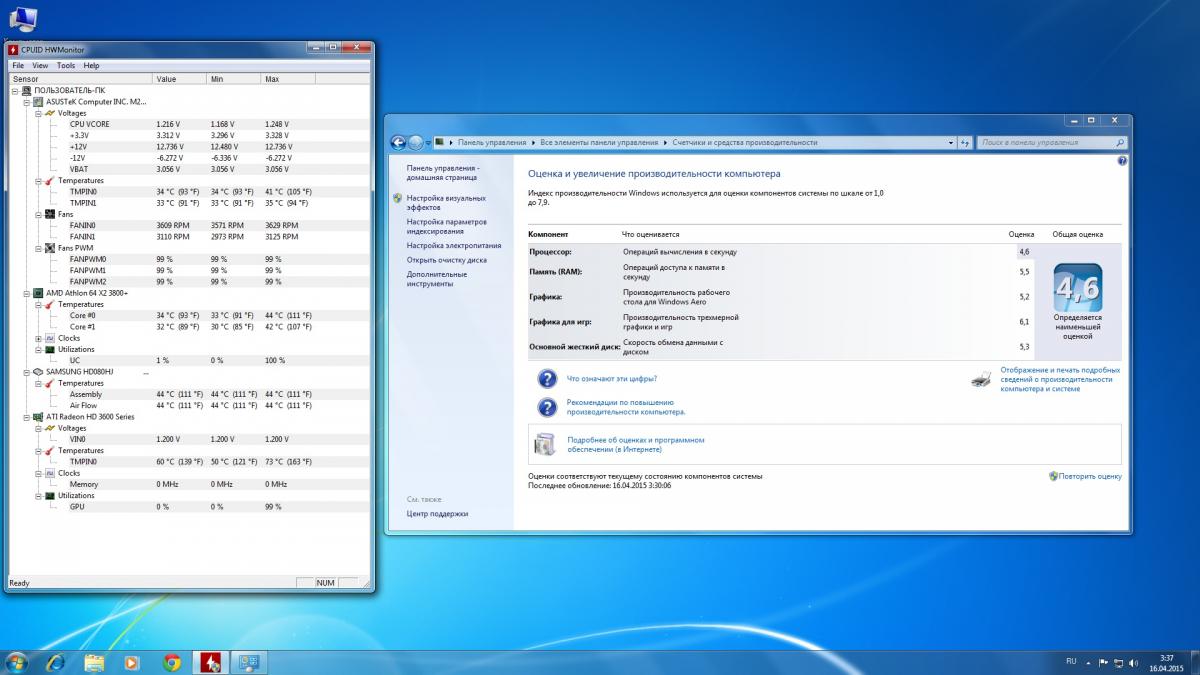The height and width of the screenshot is (675, 1200).
Task: Open 'Настройка параметров индексирования' link
Action: coord(447,226)
